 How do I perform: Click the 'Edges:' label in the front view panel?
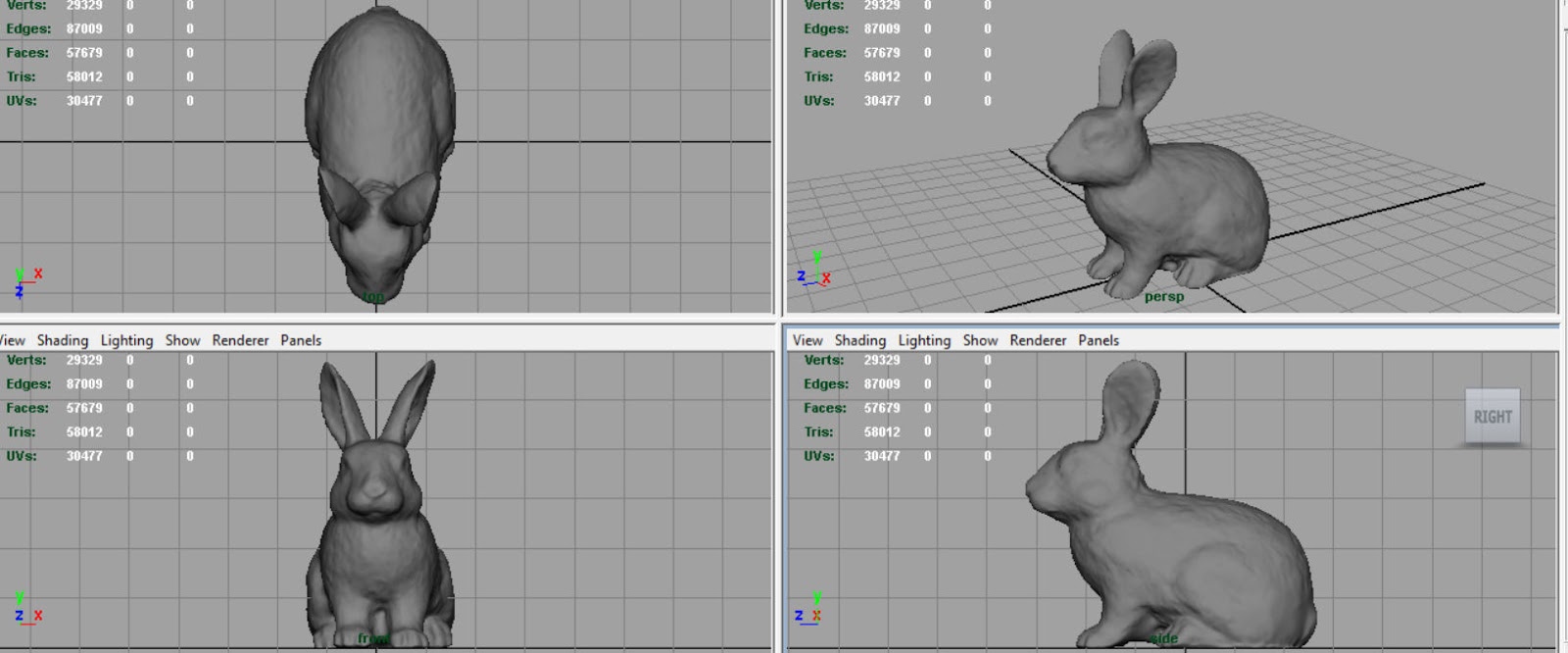point(28,384)
